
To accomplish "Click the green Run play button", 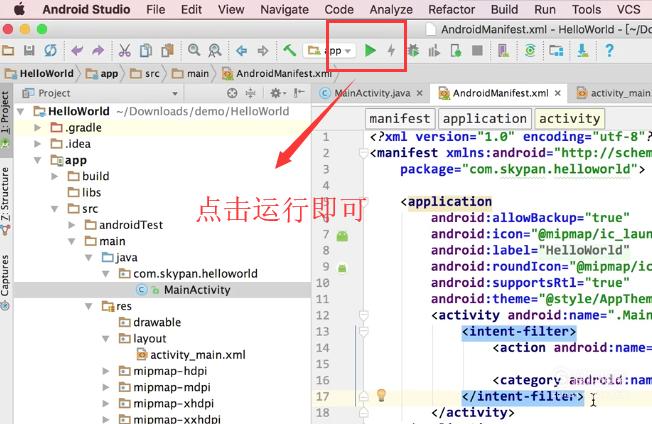I will [x=370, y=51].
